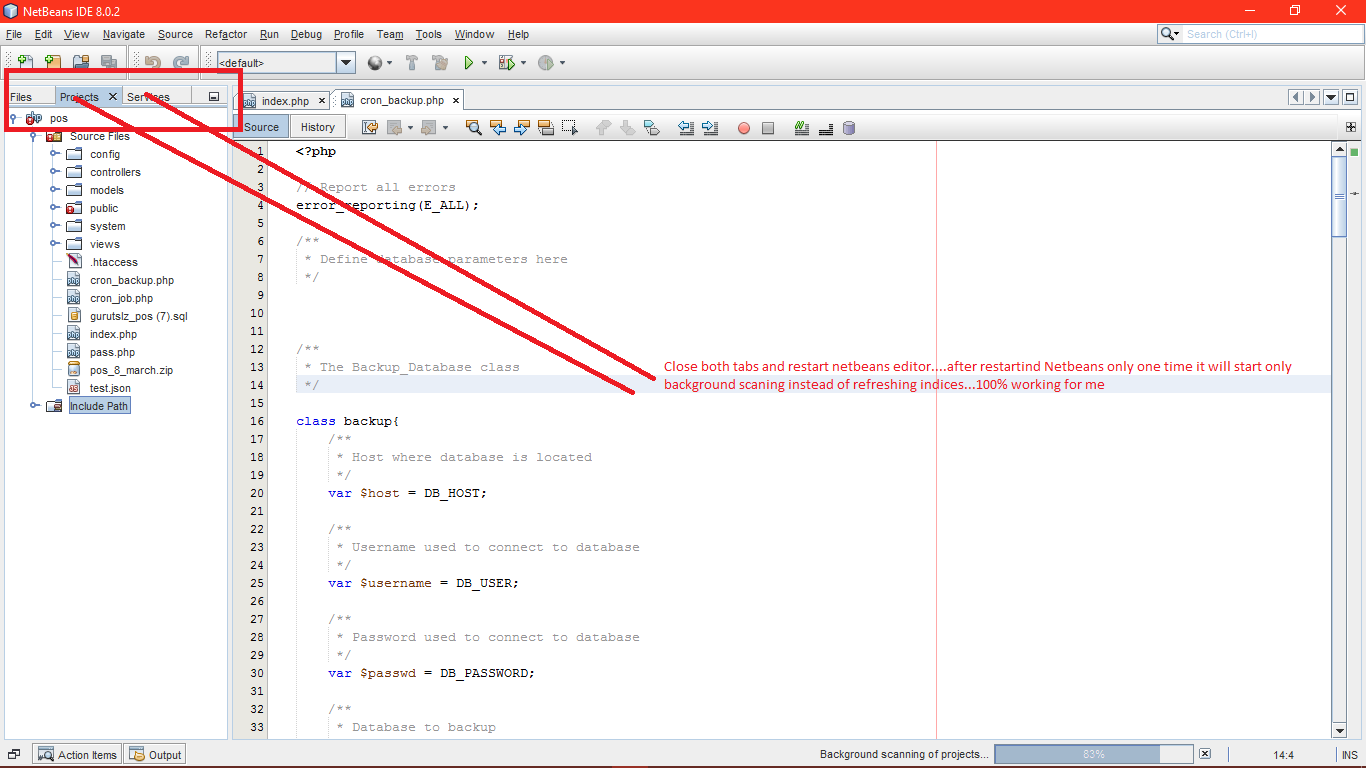
Task: Open the Tools menu
Action: point(429,34)
